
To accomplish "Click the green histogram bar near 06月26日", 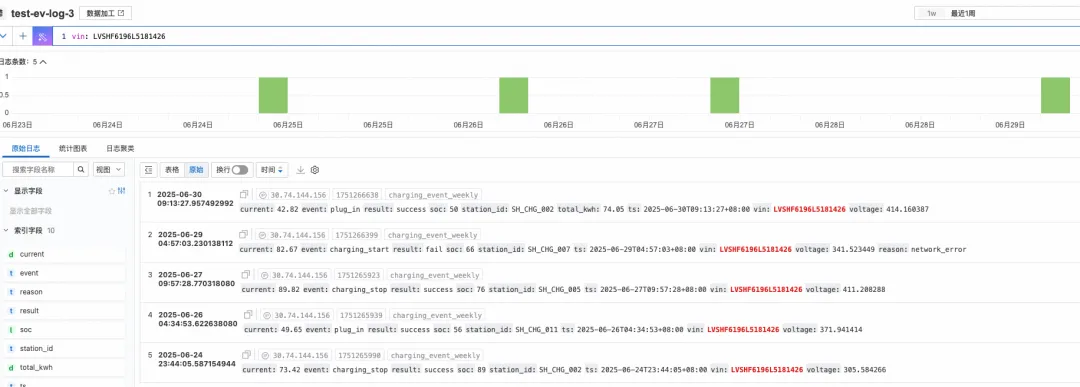I will coord(513,95).
